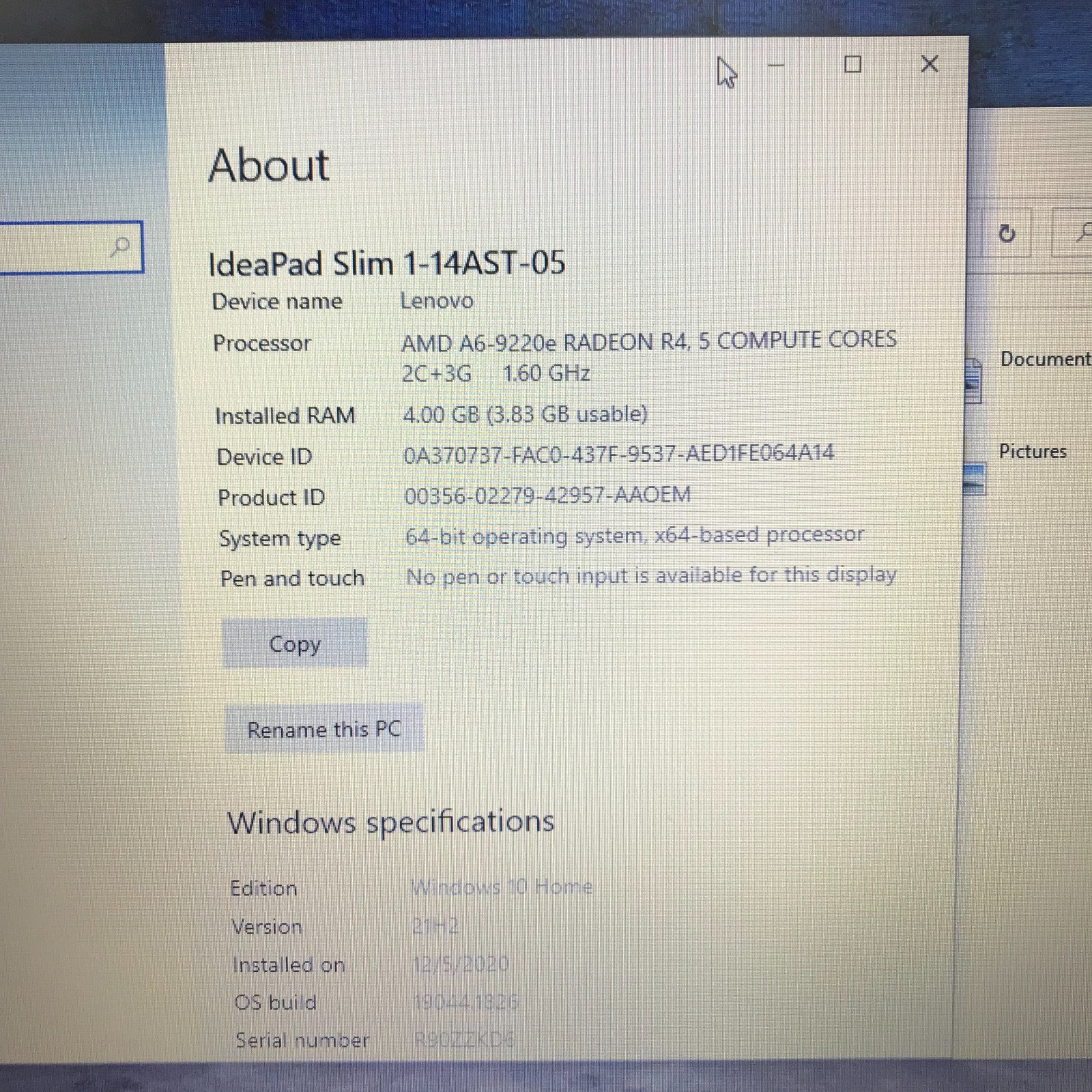Select version value 21H2
Screen dimensions: 1092x1092
435,926
